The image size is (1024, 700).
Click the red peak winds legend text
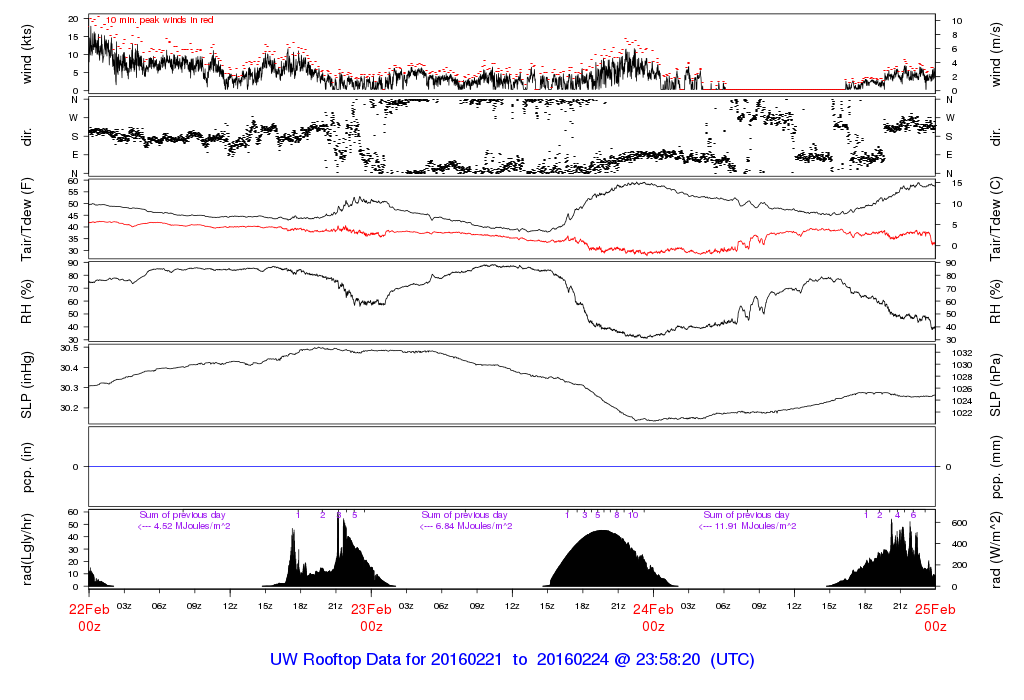160,20
